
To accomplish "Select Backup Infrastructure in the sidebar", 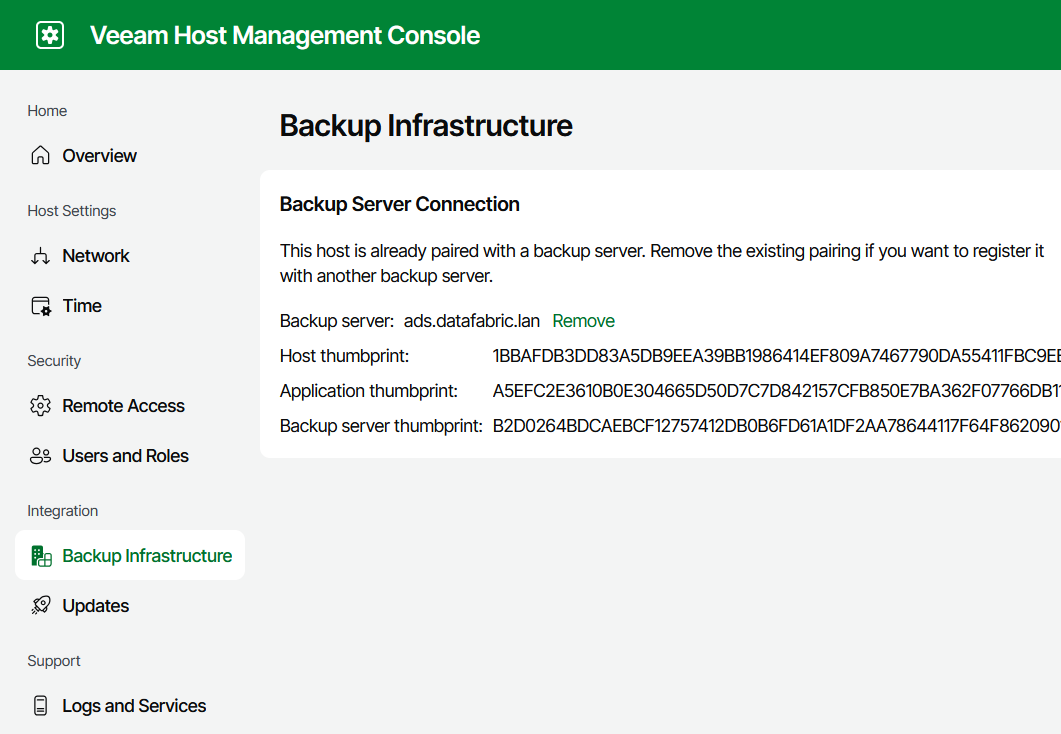I will (x=130, y=555).
